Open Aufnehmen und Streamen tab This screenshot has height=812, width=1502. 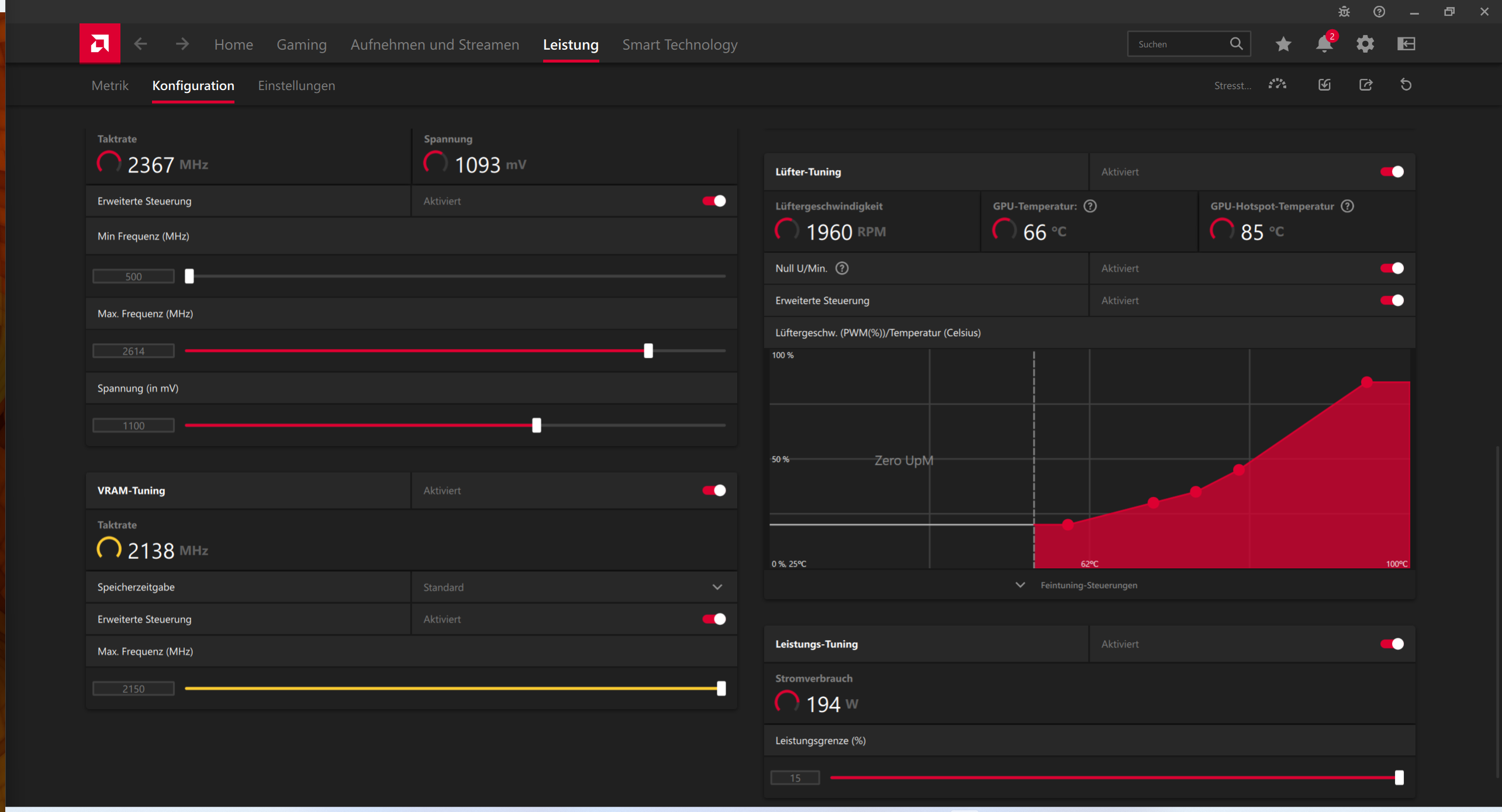(434, 44)
